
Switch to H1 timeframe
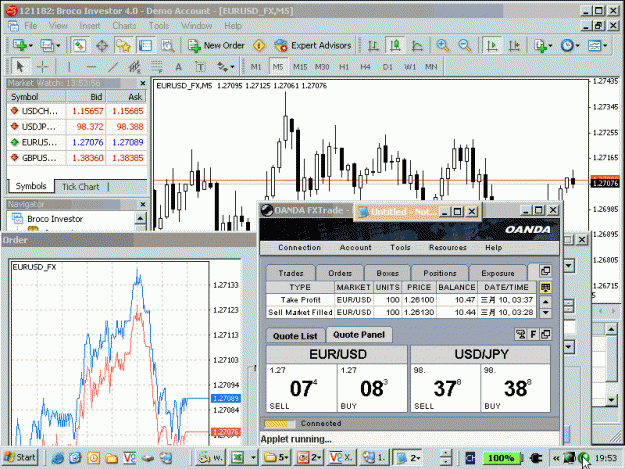point(344,67)
